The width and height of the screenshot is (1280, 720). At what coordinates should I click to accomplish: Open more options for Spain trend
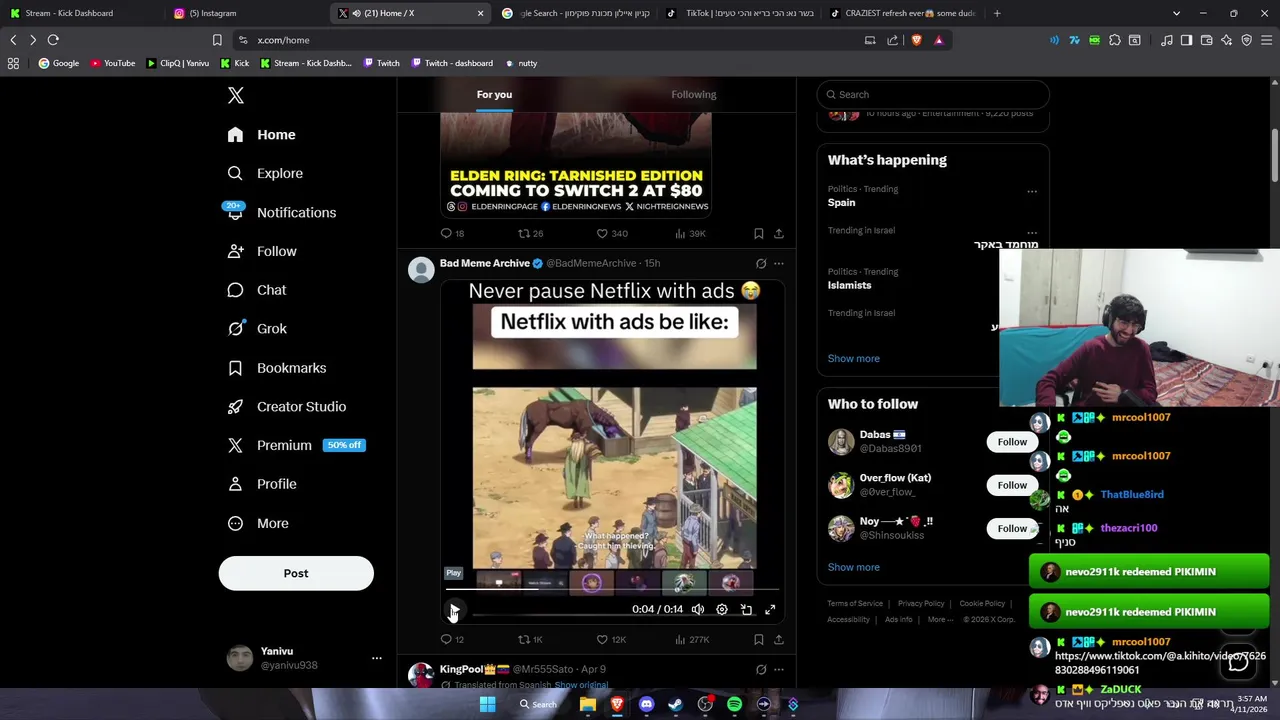coord(1032,191)
